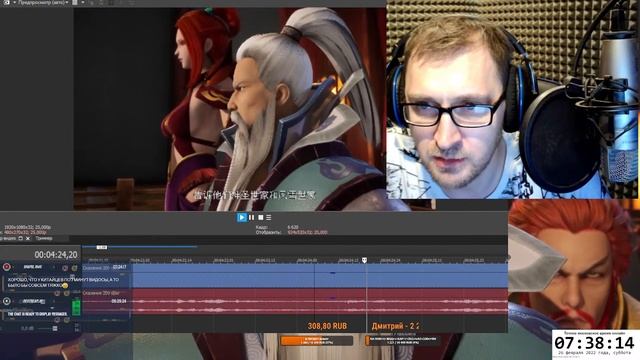Close the docked window with the X
This screenshot has height=360, width=640.
pyautogui.click(x=28, y=238)
